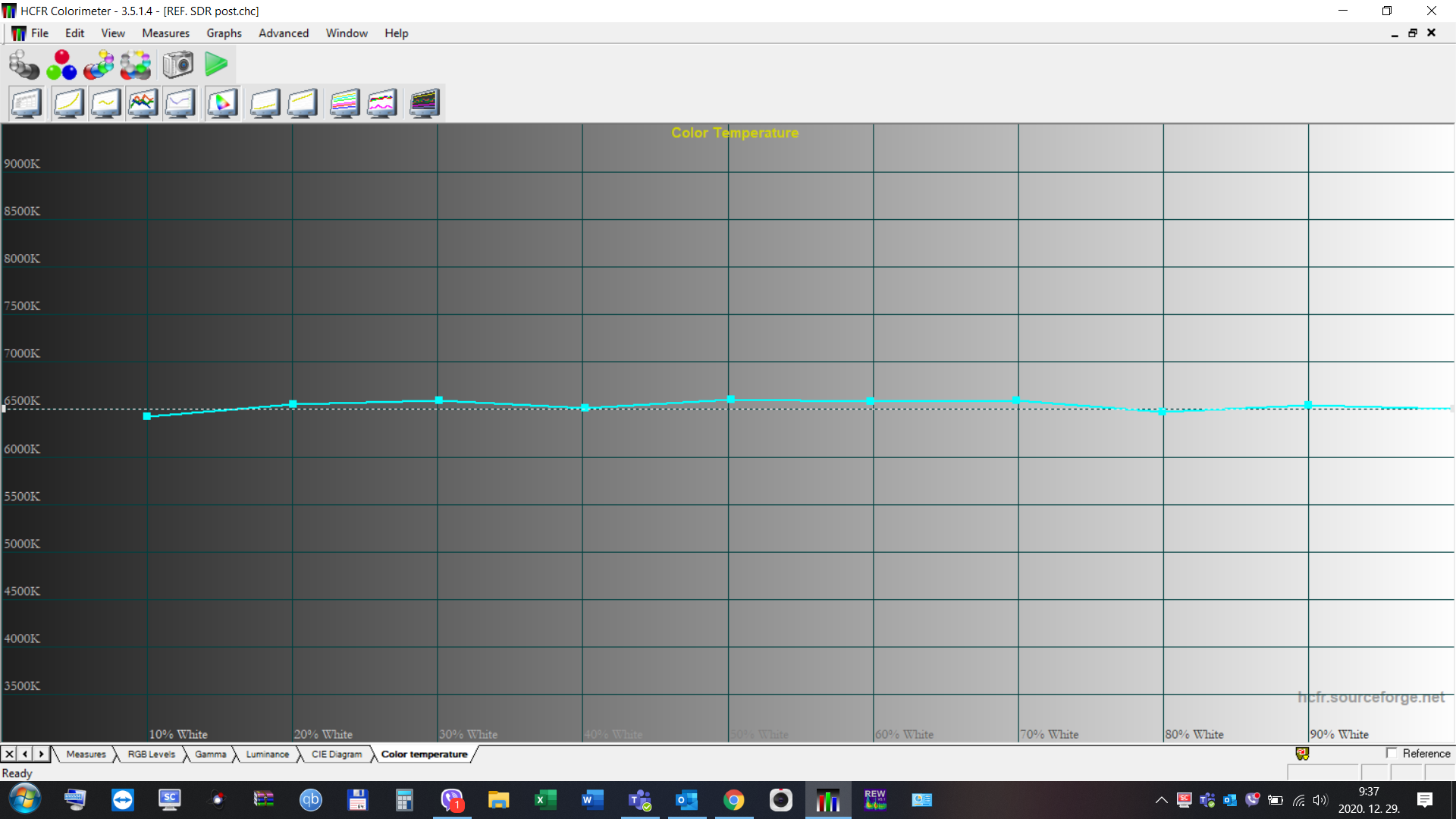The width and height of the screenshot is (1456, 819).
Task: Open the Measures menu
Action: (165, 33)
